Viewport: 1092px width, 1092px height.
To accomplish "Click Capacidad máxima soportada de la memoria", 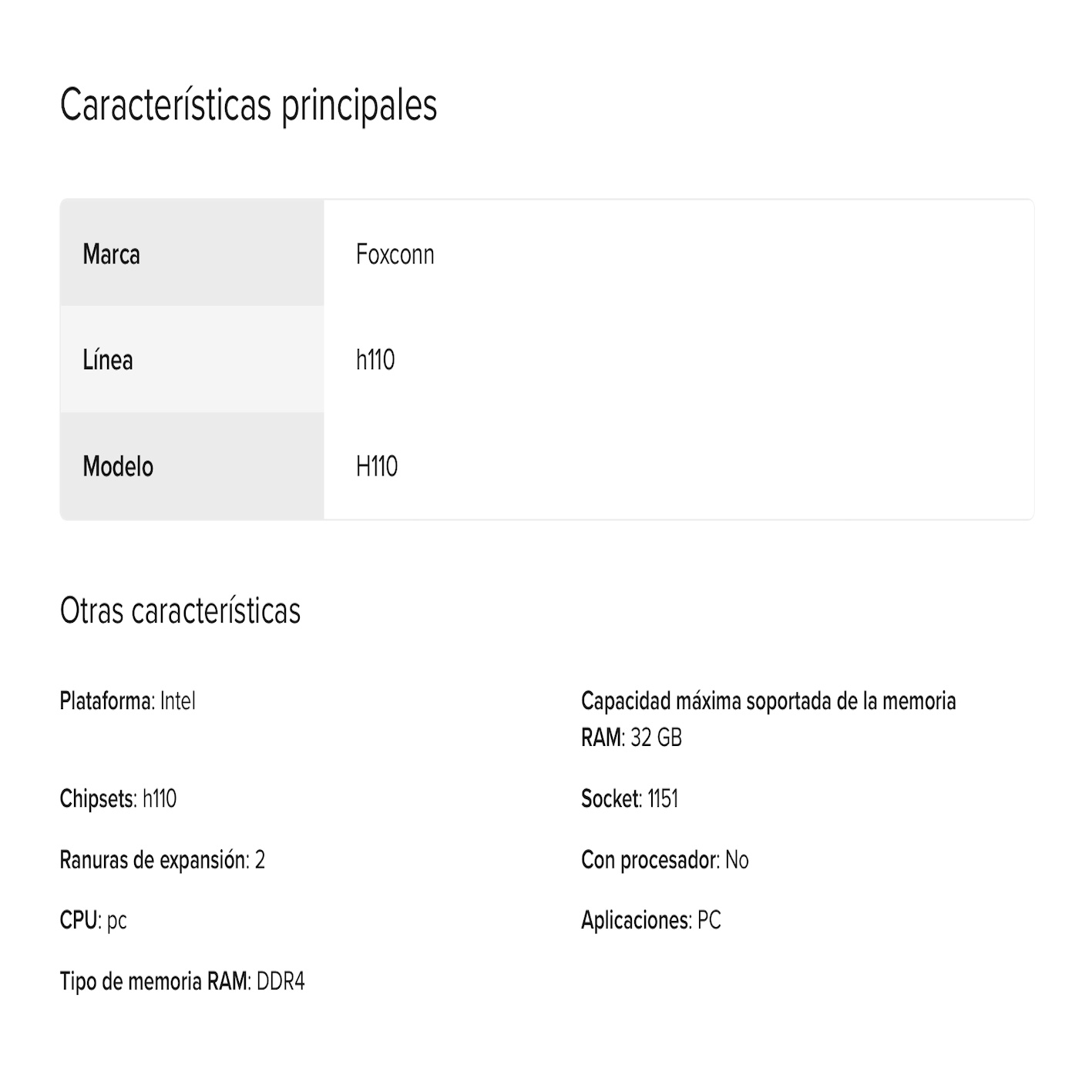I will coord(768,701).
